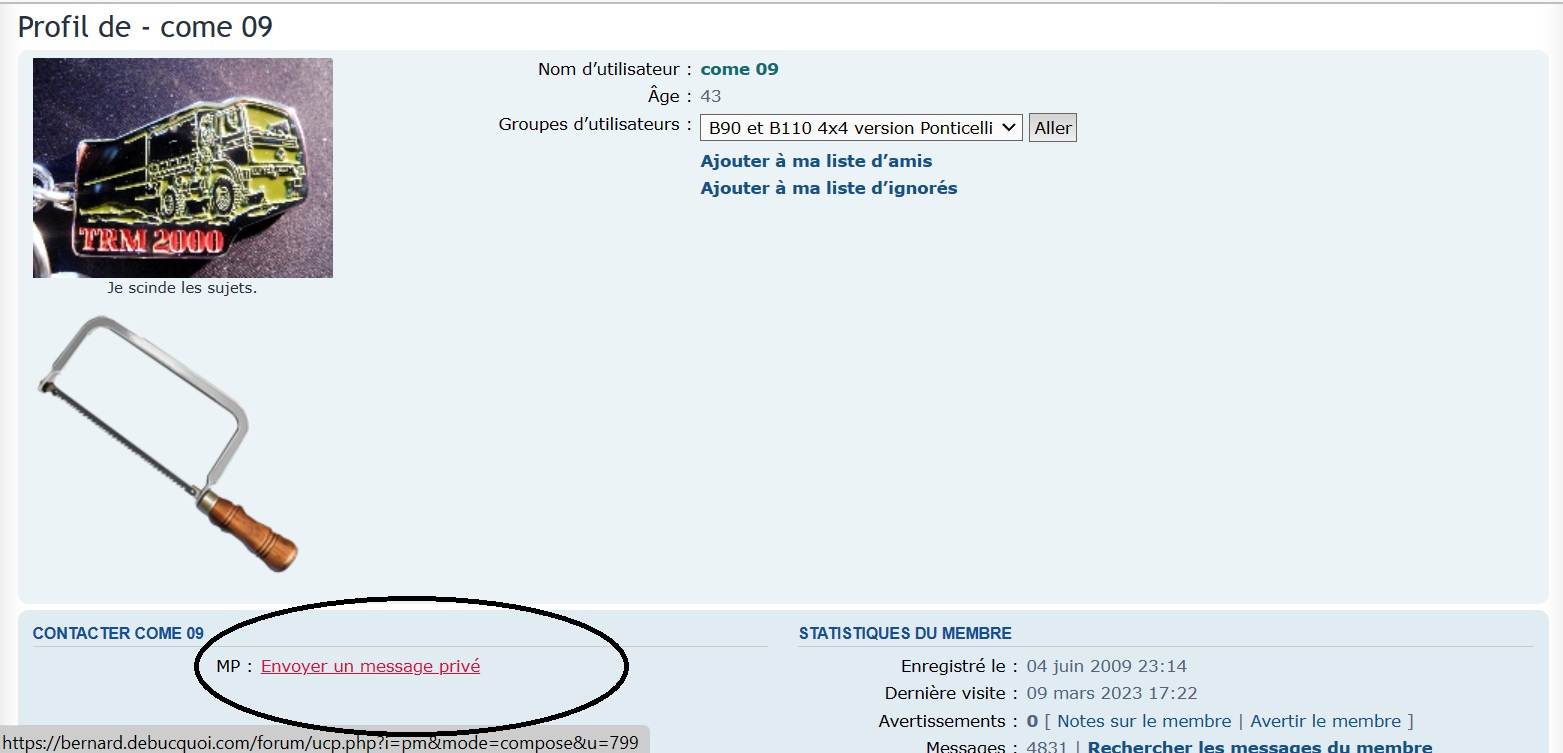The width and height of the screenshot is (1563, 753).
Task: Click the last visit date 09 mars 2023
Action: pos(1111,693)
